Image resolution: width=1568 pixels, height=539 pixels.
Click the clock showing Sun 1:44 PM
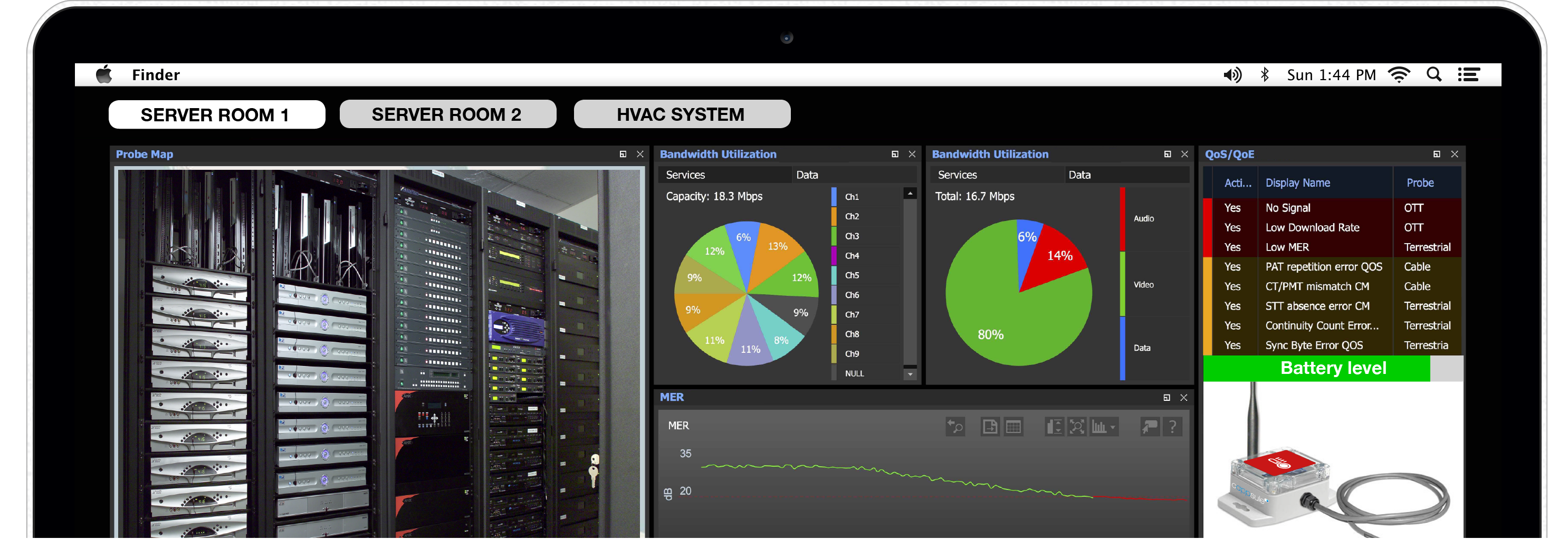click(1331, 75)
